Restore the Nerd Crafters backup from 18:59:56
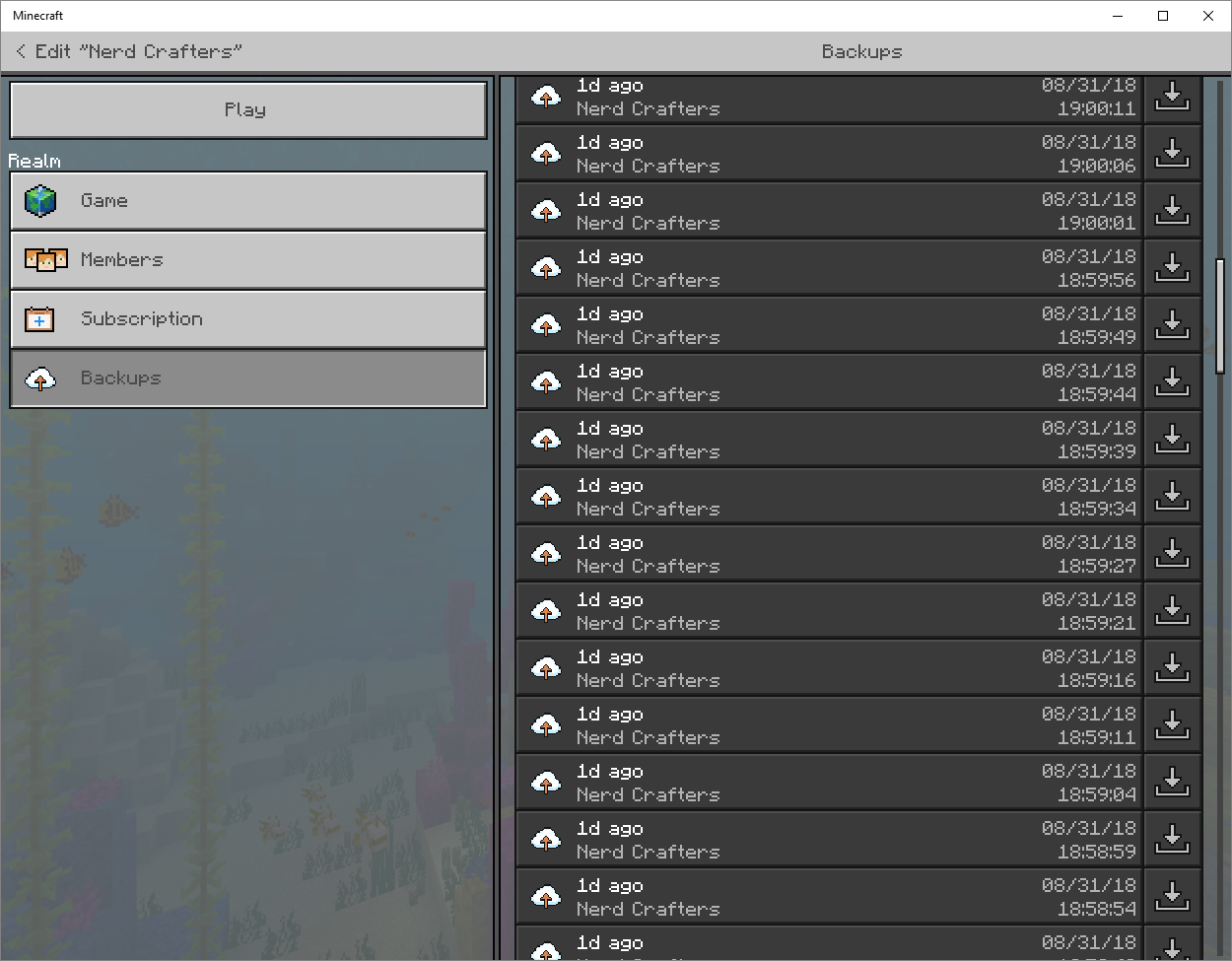The width and height of the screenshot is (1232, 961). [x=829, y=267]
